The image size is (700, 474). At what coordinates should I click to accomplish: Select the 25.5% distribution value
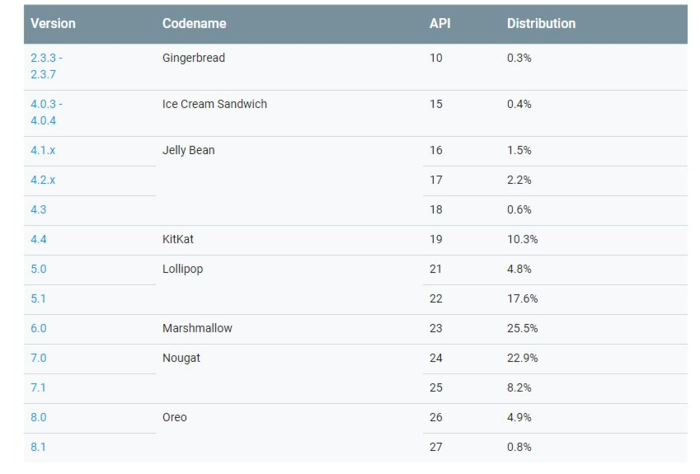[x=522, y=328]
